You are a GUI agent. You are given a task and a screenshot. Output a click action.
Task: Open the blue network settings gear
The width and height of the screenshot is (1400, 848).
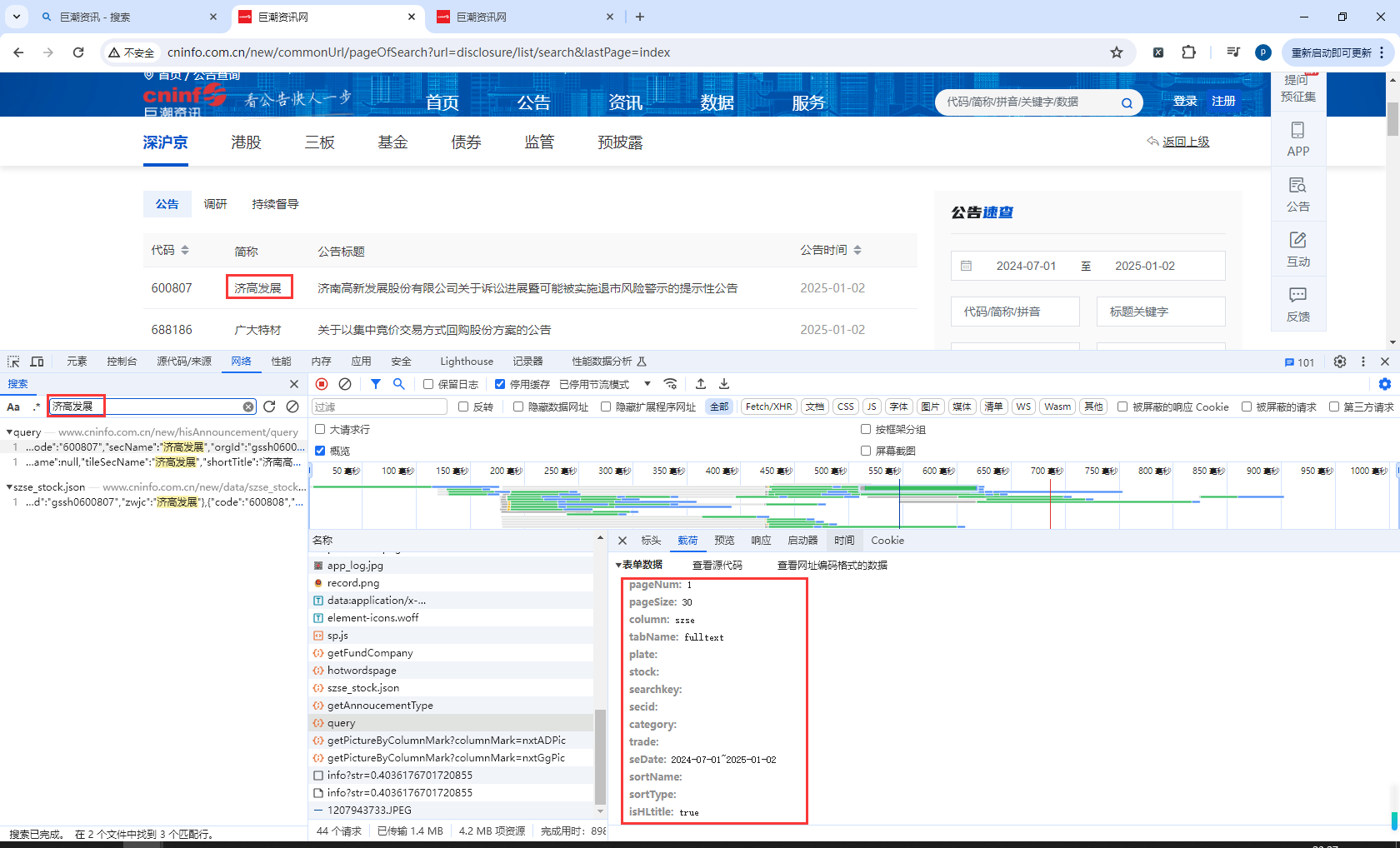(x=1385, y=384)
